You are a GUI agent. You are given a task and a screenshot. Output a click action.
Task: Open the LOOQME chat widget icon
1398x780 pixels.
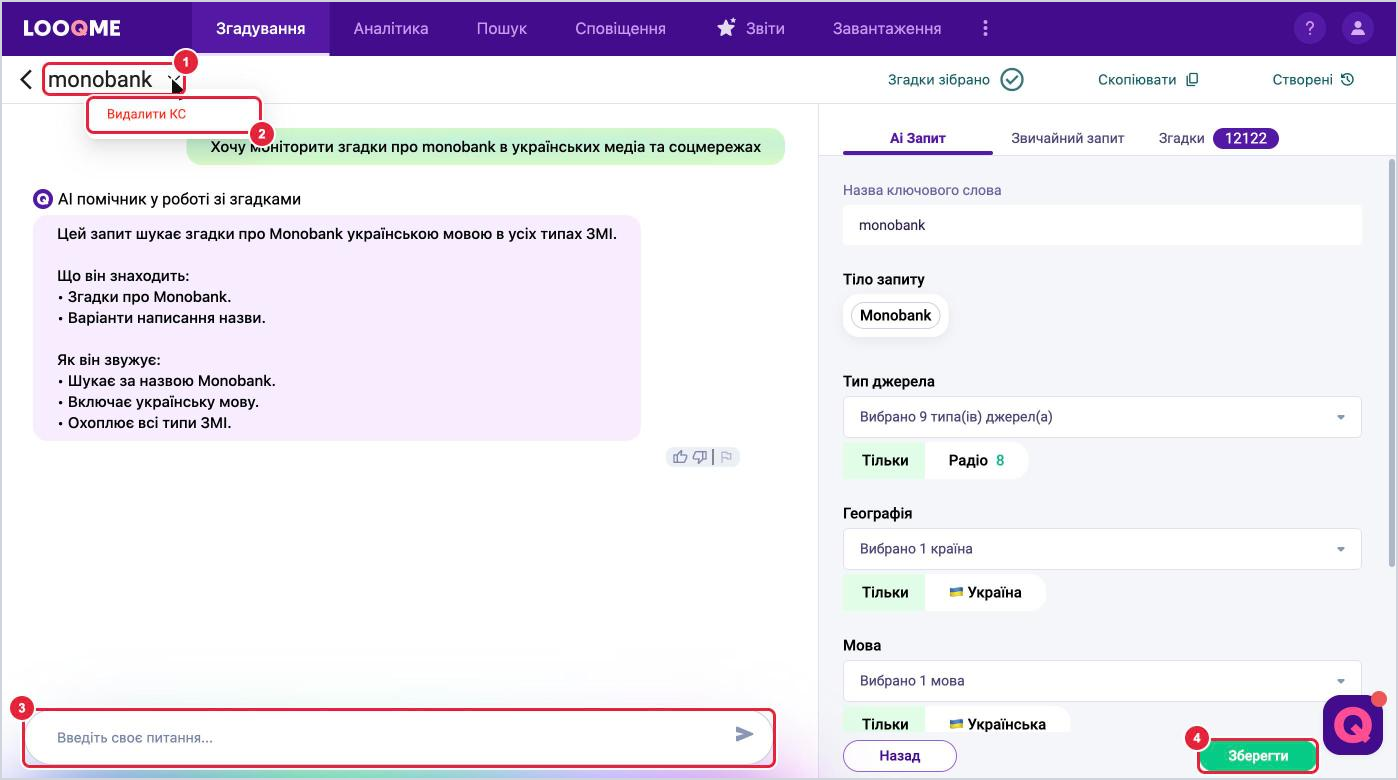point(1352,725)
